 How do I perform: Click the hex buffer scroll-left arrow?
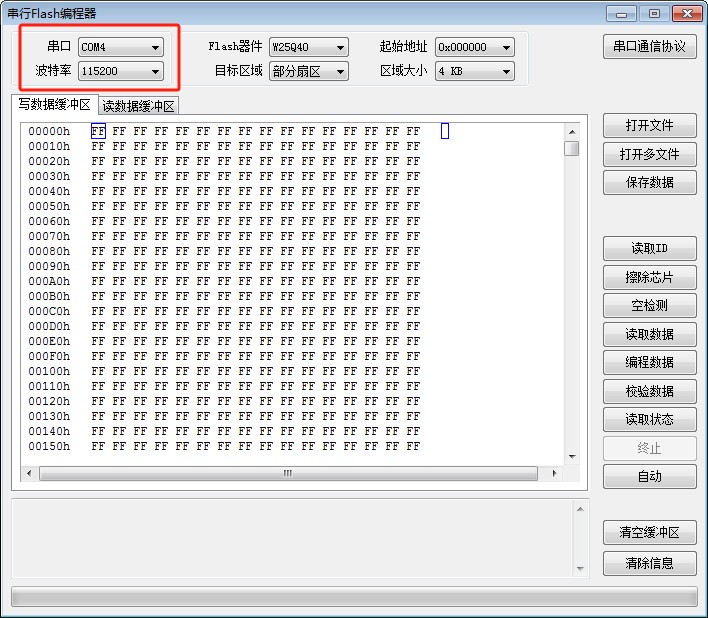click(29, 473)
